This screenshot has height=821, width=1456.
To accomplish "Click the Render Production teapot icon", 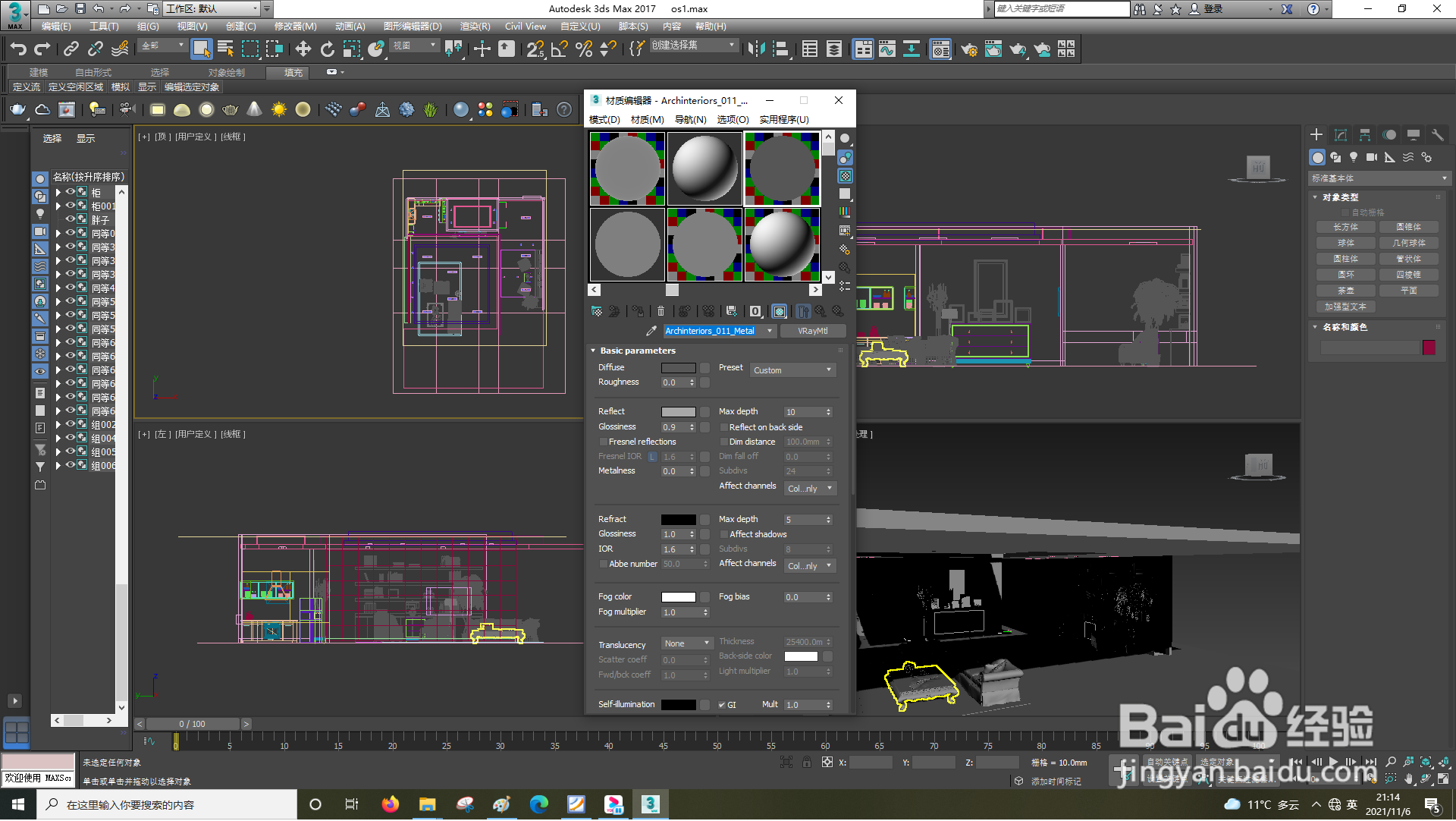I will [x=1018, y=49].
